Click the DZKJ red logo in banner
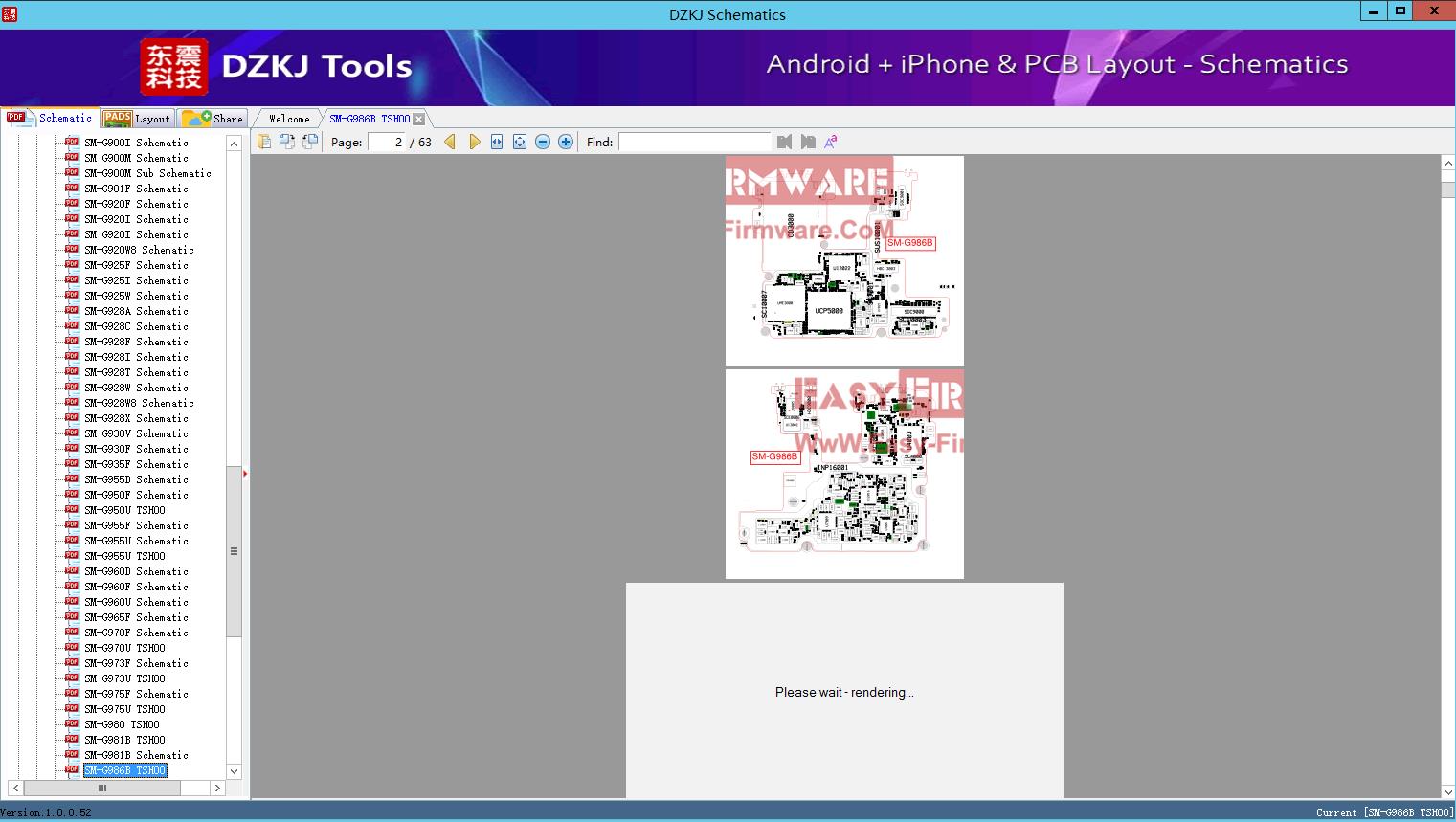The width and height of the screenshot is (1456, 822). pyautogui.click(x=173, y=67)
